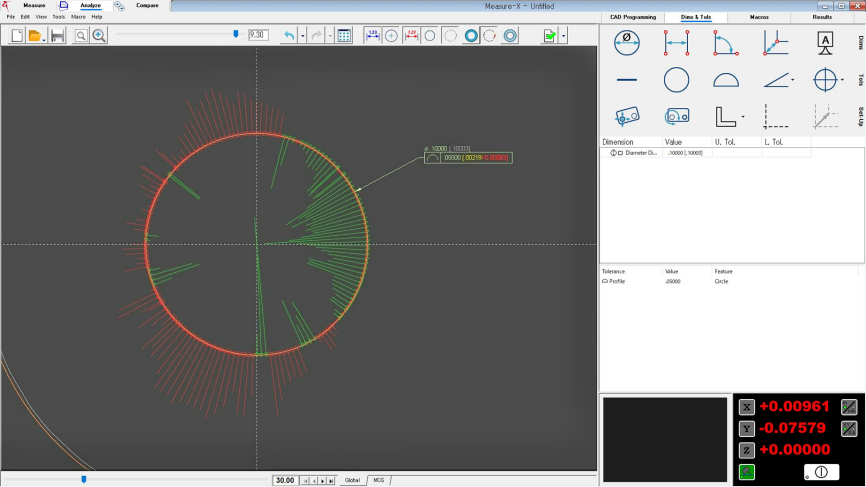Image resolution: width=866 pixels, height=487 pixels.
Task: Click the plain circle toolbar icon
Action: [430, 36]
